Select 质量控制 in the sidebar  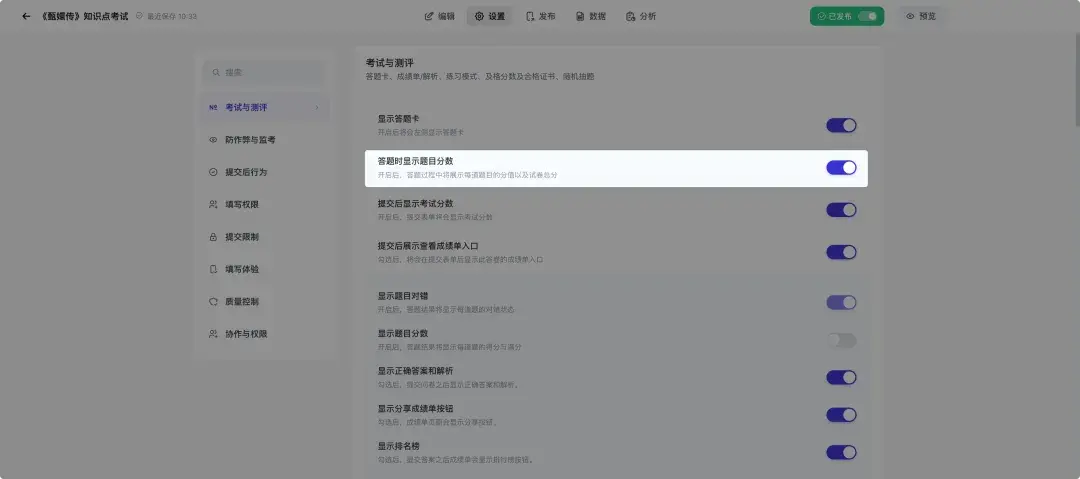(x=263, y=302)
